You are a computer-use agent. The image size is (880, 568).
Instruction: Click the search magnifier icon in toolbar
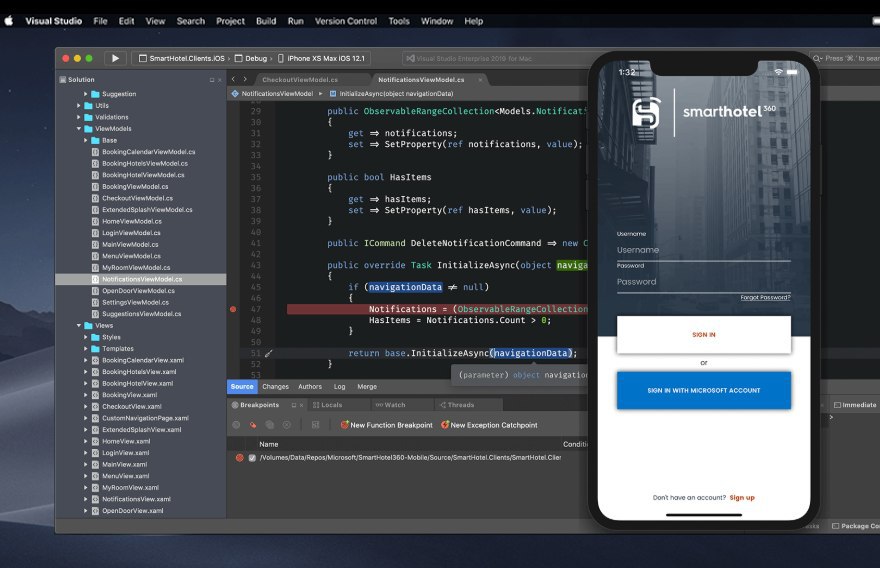(817, 58)
